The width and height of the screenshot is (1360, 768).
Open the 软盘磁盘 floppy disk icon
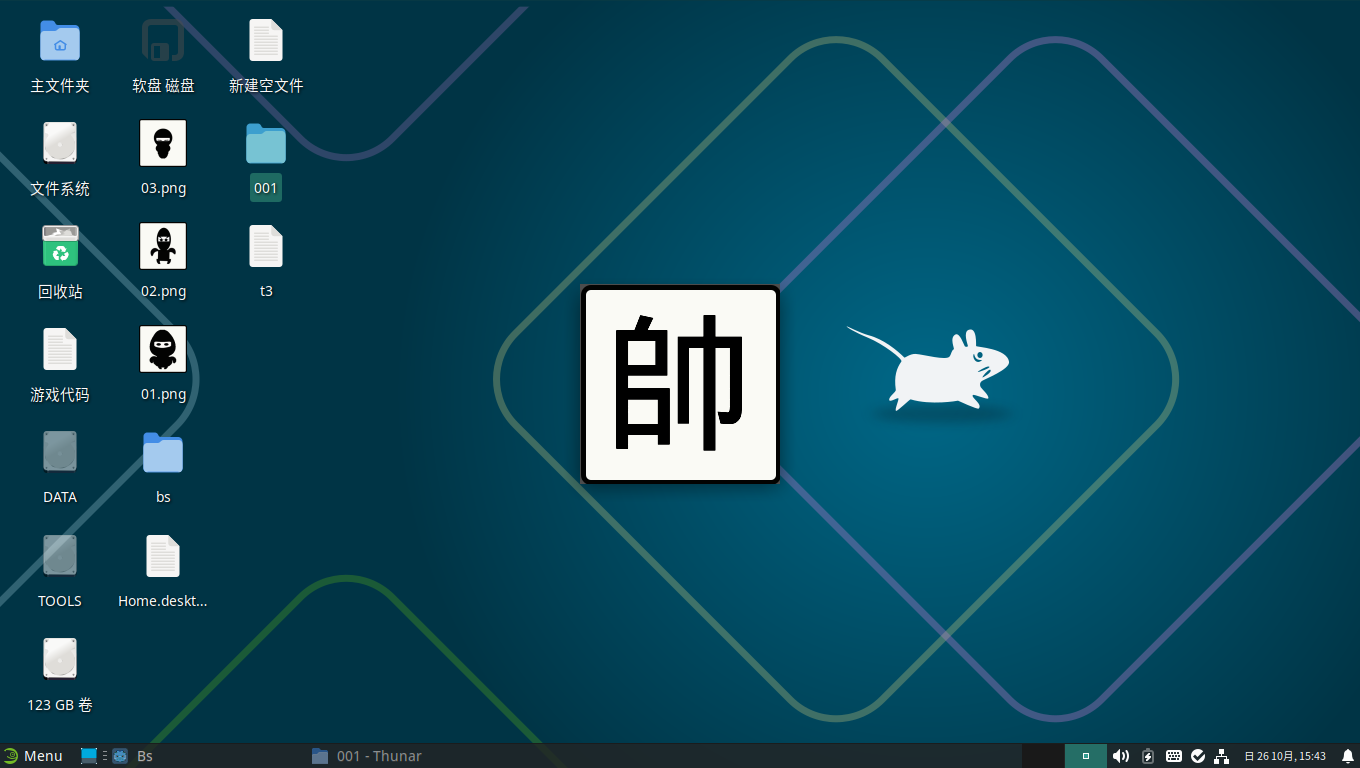pos(162,42)
